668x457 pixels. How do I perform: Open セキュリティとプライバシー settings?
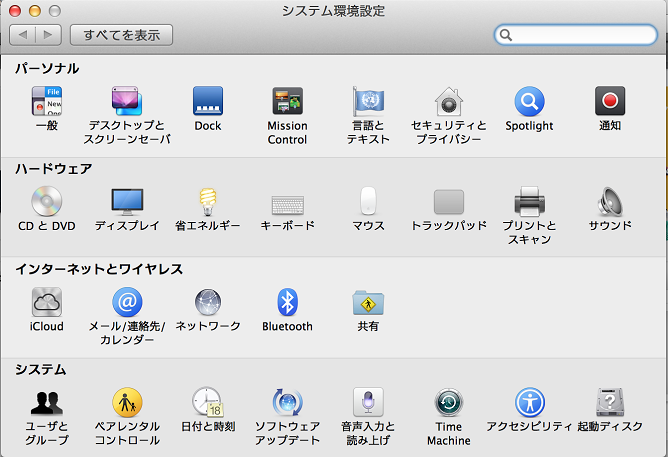pyautogui.click(x=448, y=102)
